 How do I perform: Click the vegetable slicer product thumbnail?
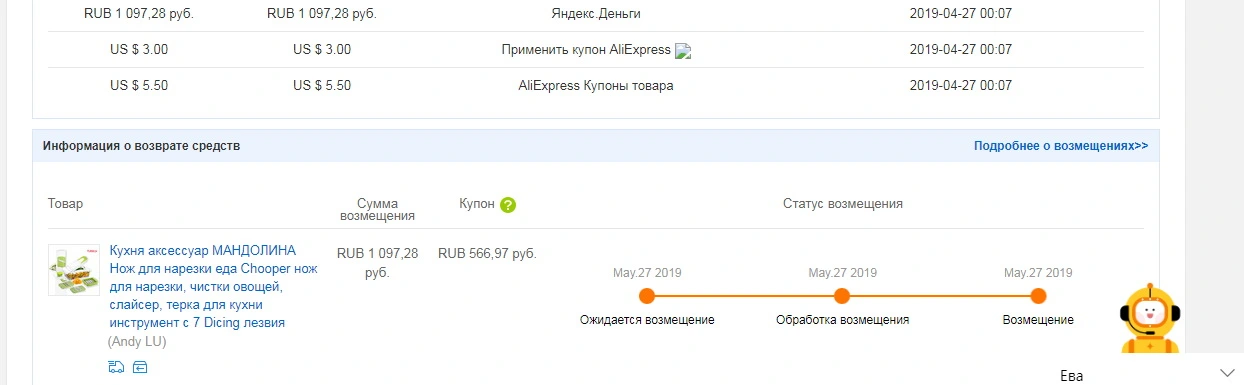pyautogui.click(x=74, y=269)
